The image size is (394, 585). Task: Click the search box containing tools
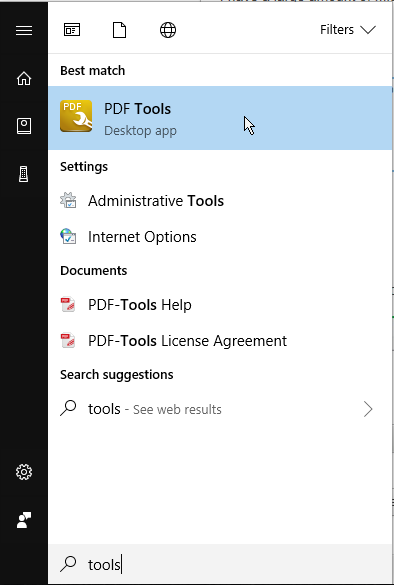pyautogui.click(x=220, y=564)
